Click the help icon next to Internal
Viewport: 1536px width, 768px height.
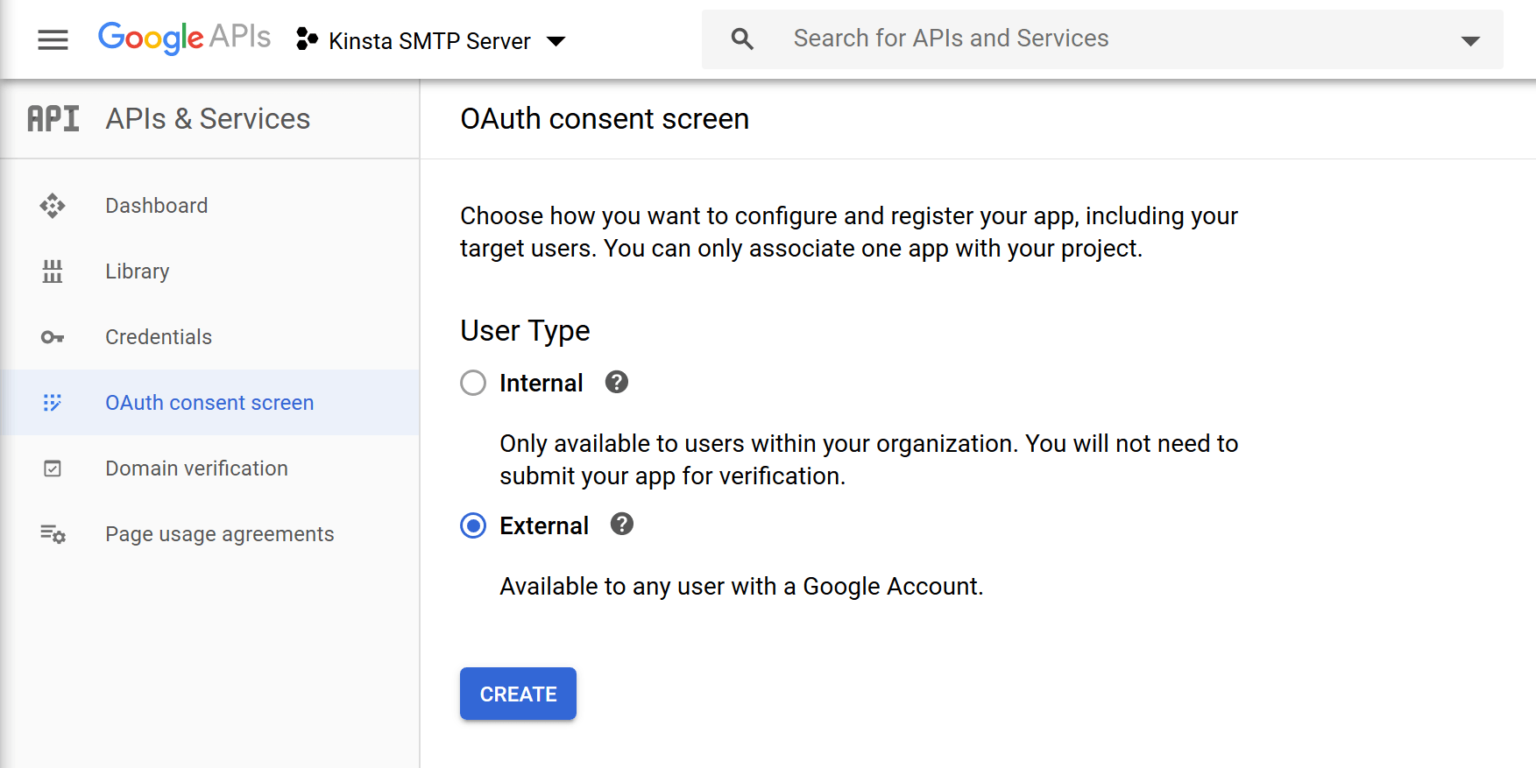click(616, 382)
